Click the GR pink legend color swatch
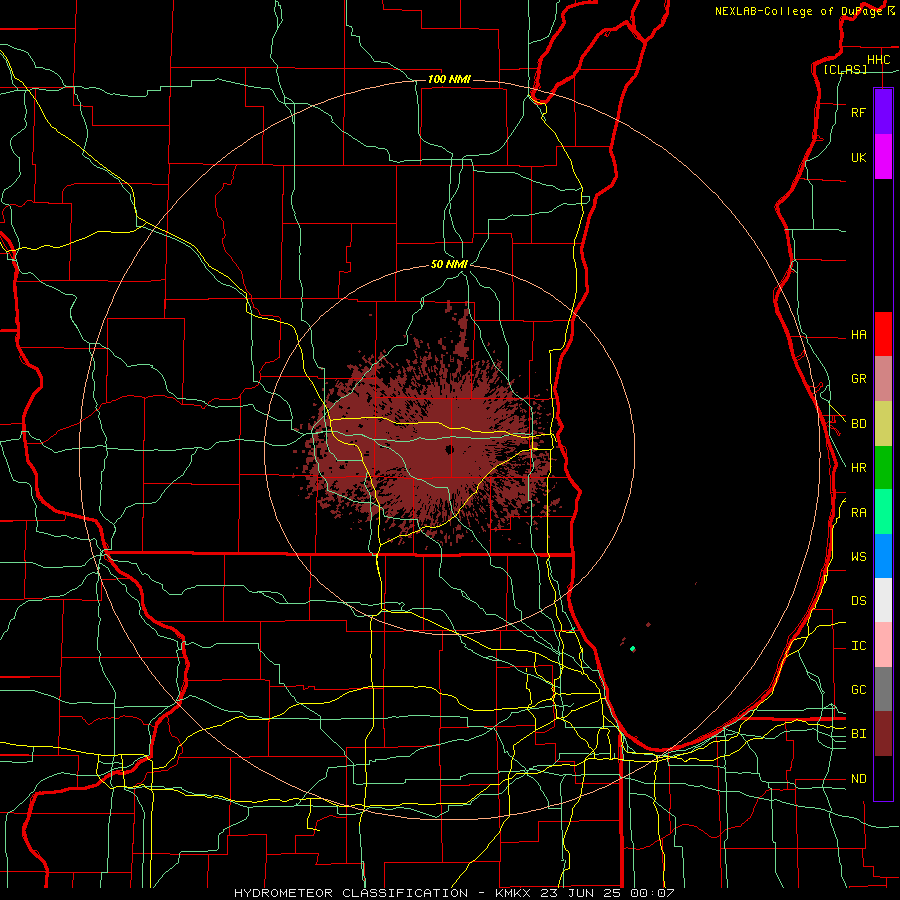900x900 pixels. pyautogui.click(x=883, y=379)
